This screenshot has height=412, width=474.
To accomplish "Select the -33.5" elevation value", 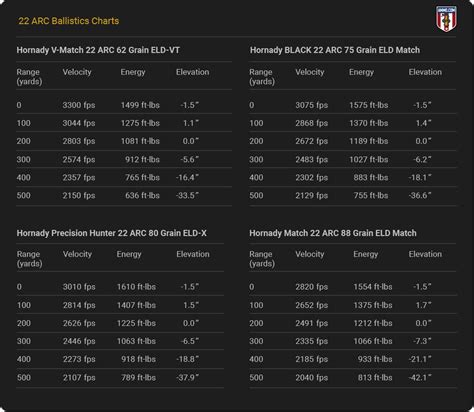I will click(187, 196).
